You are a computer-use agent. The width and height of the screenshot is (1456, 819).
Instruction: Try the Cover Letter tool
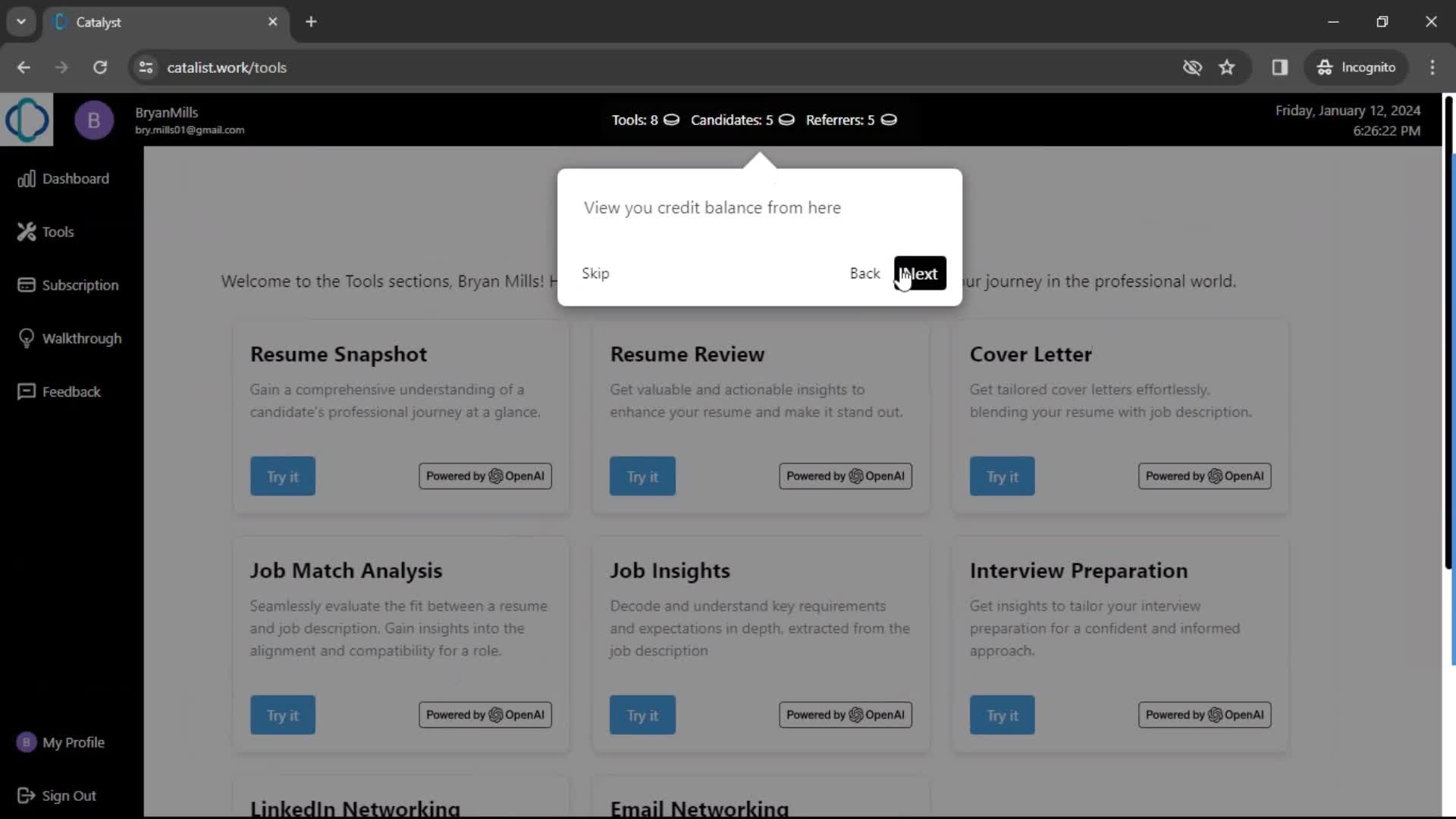pyautogui.click(x=1002, y=476)
